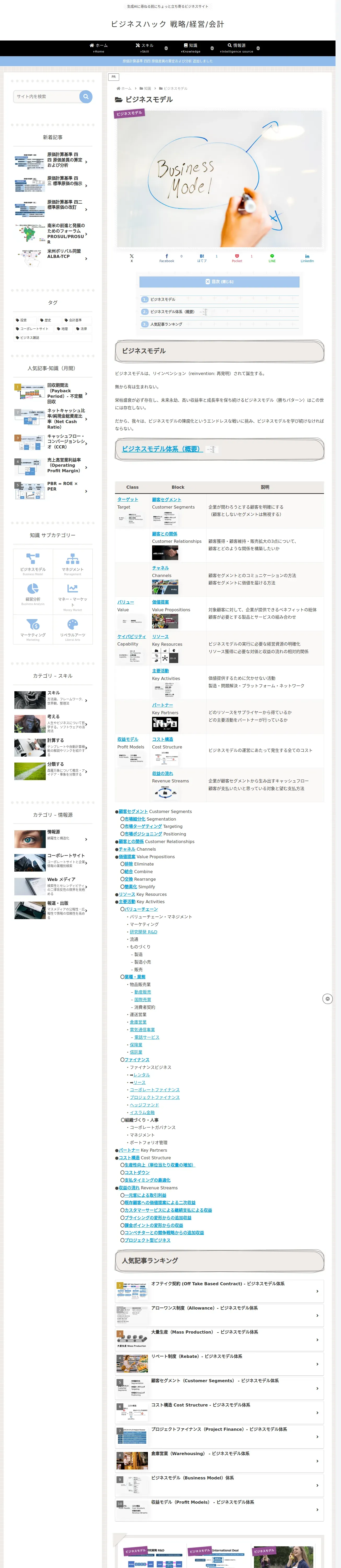Click the scroll-to-top round button

click(328, 999)
